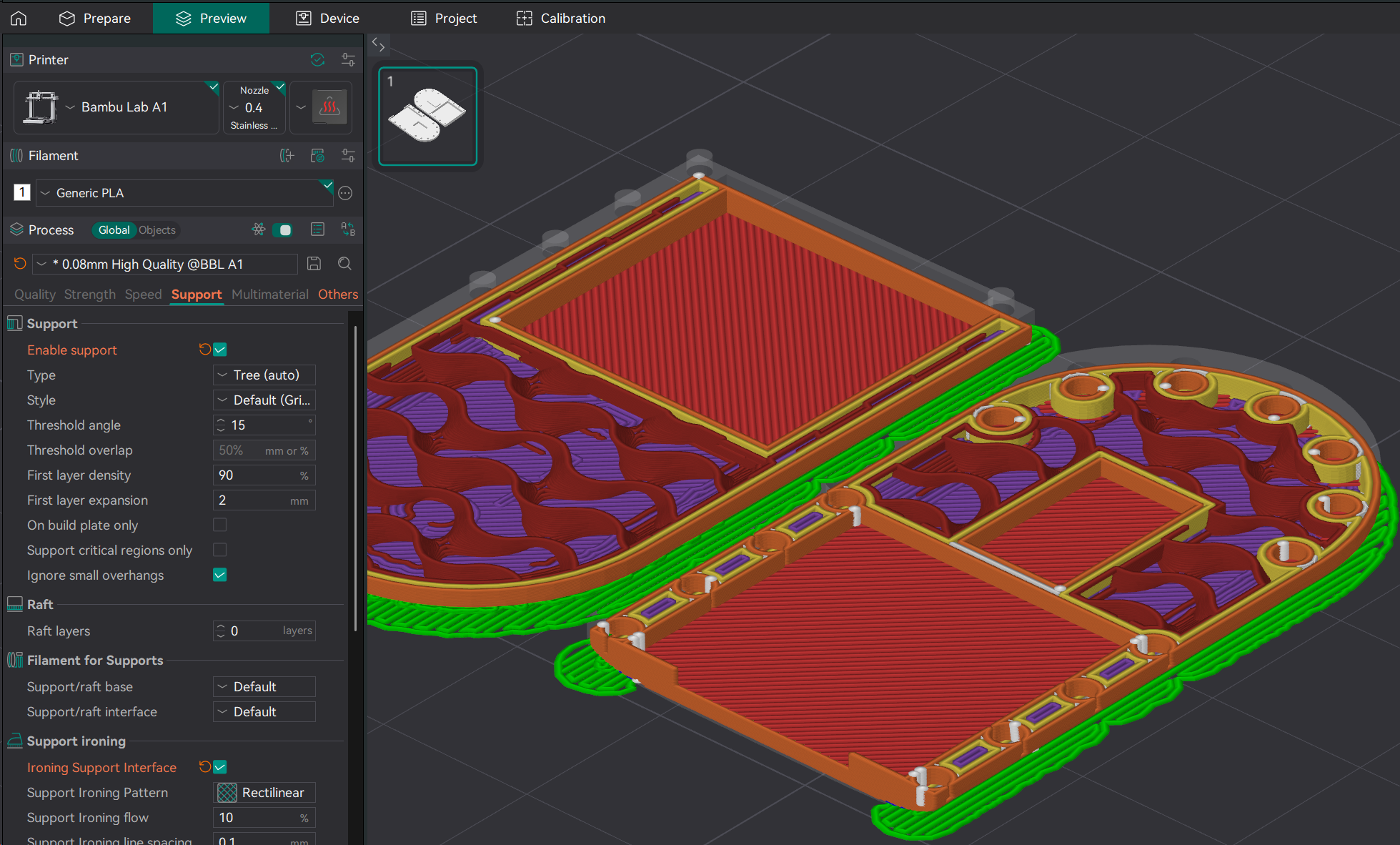This screenshot has width=1400, height=845.
Task: Select plate 1 thumbnail
Action: 427,116
